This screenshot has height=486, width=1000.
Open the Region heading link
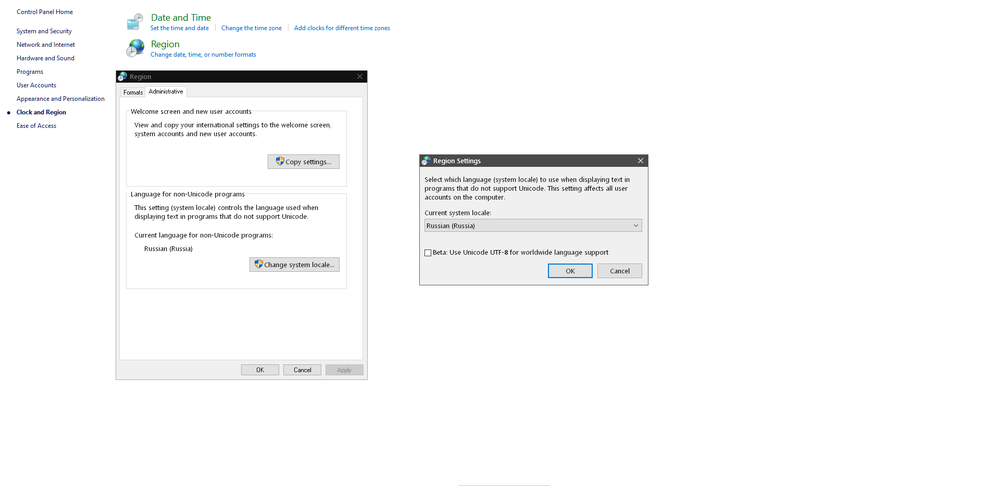coord(165,44)
